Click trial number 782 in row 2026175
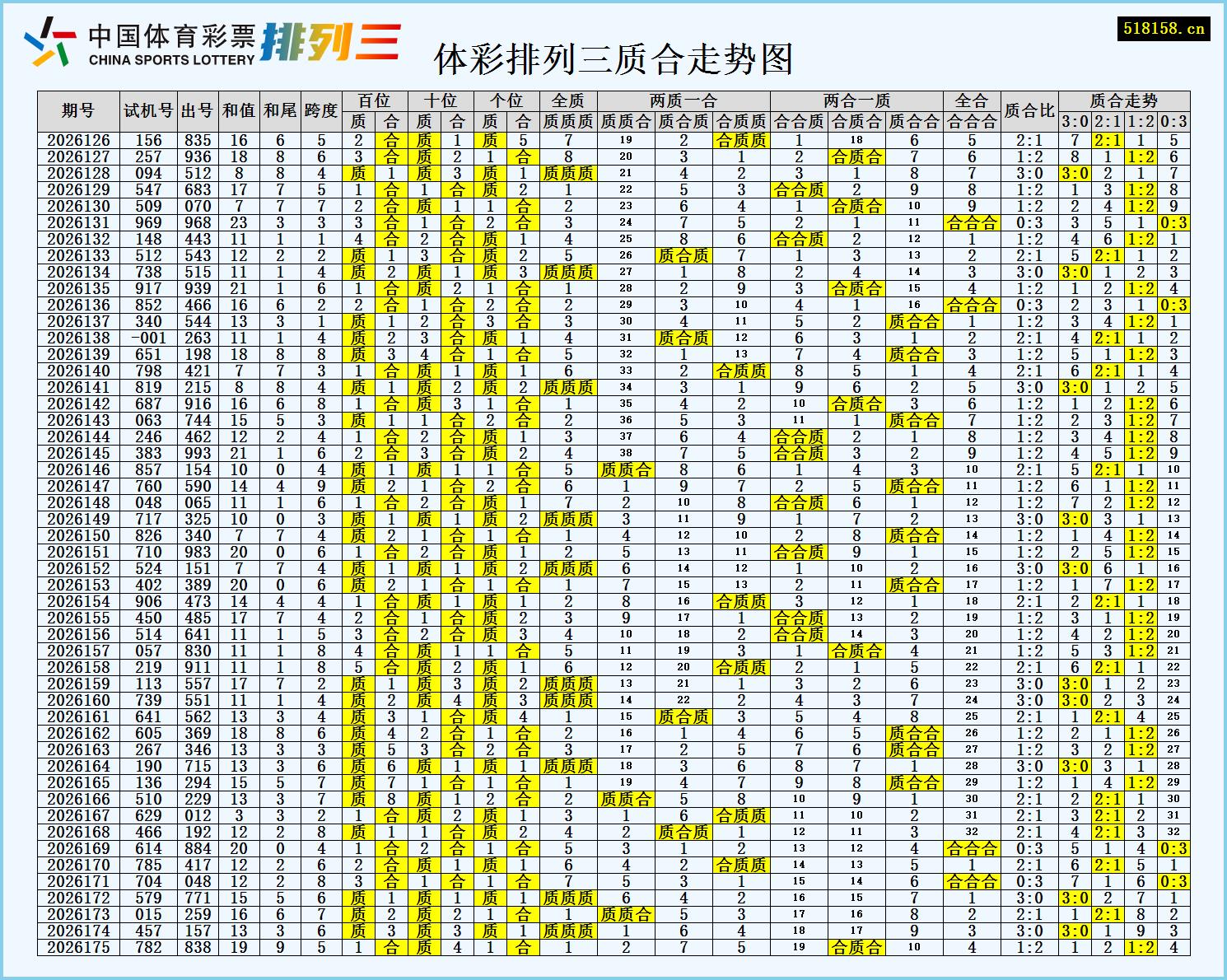The height and width of the screenshot is (980, 1227). pyautogui.click(x=148, y=948)
